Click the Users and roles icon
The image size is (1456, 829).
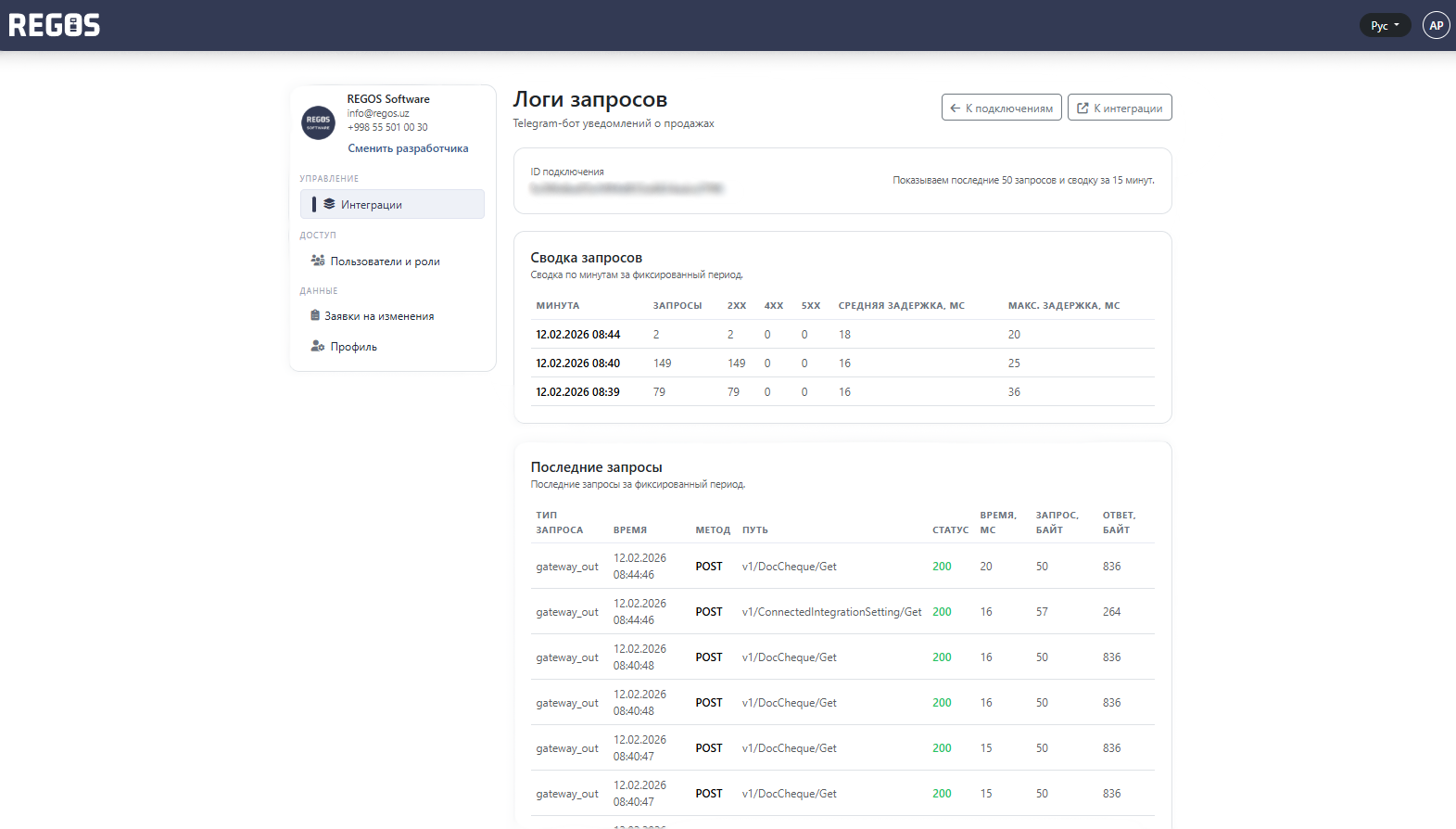tap(318, 261)
